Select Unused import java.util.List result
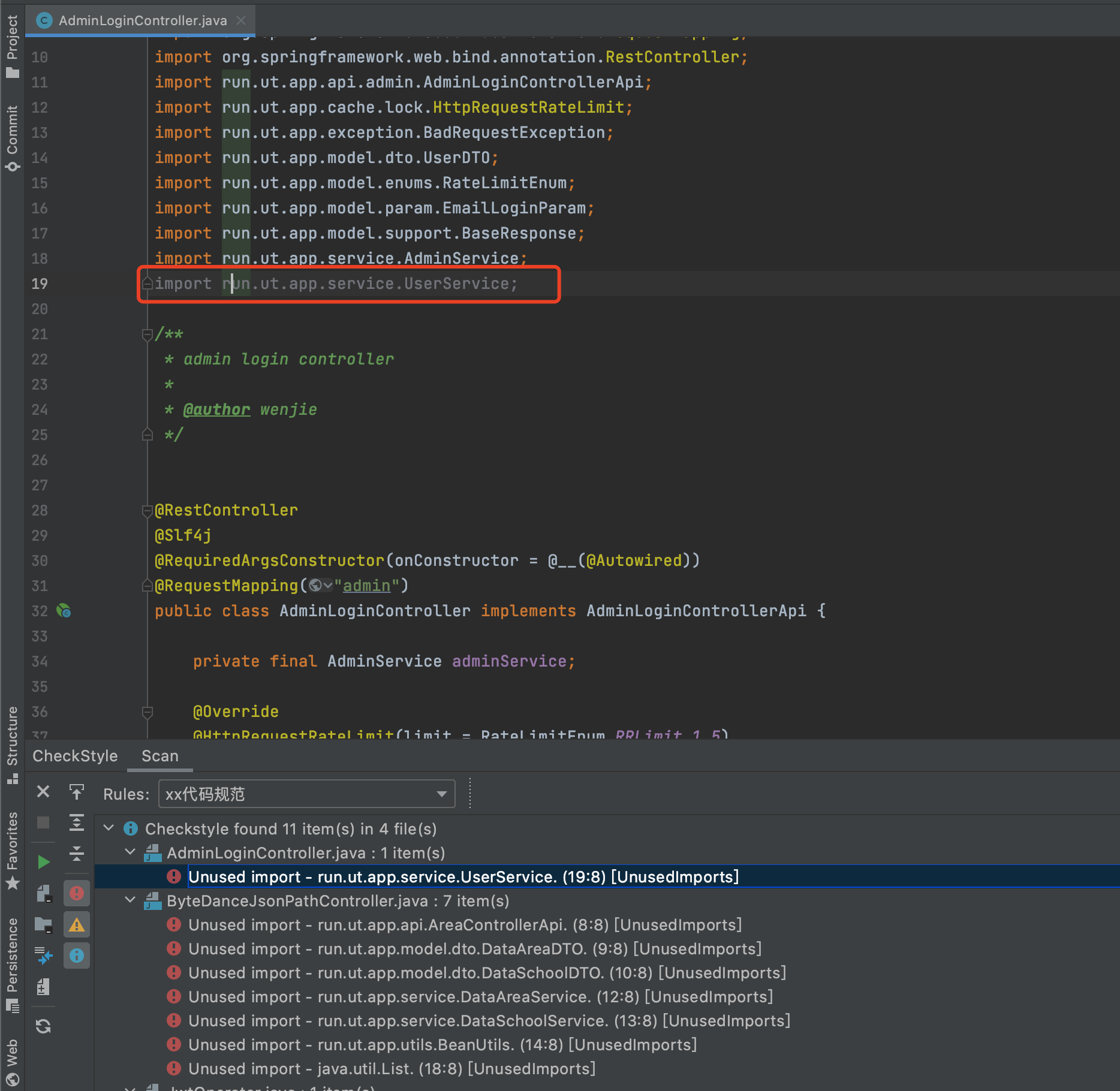 pyautogui.click(x=392, y=1068)
